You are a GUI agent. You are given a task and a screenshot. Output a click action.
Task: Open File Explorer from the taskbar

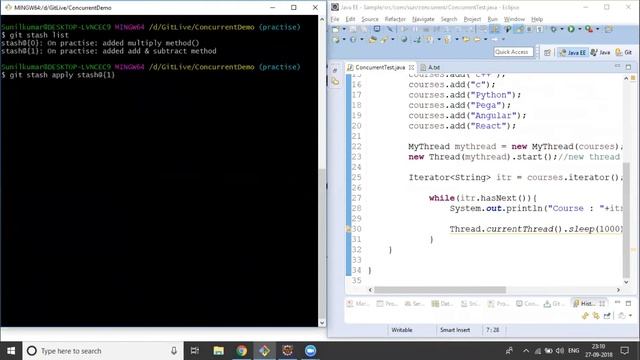(x=218, y=351)
